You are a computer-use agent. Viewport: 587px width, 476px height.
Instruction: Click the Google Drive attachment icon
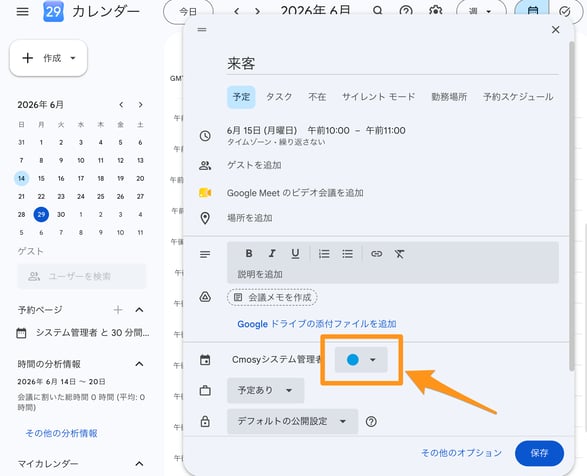point(205,297)
